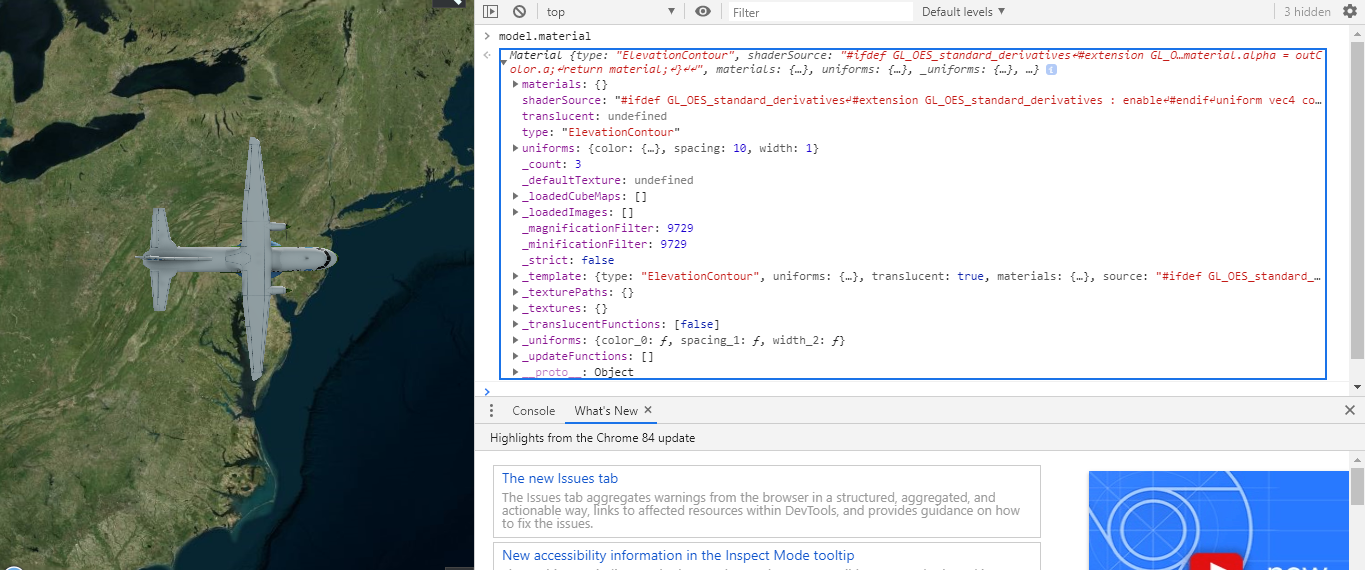Expand the _textures property
Viewport: 1365px width, 570px height.
[x=515, y=308]
